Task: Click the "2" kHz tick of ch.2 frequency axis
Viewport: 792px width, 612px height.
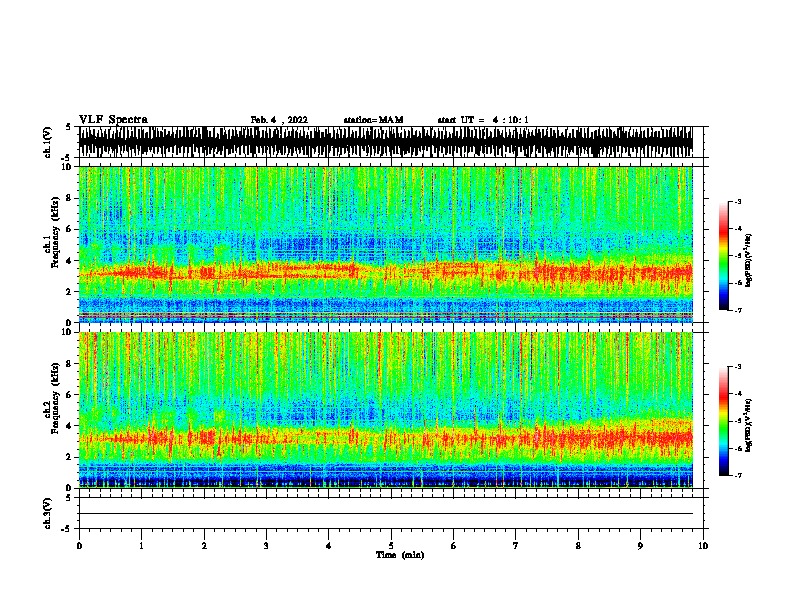Action: pyautogui.click(x=71, y=457)
